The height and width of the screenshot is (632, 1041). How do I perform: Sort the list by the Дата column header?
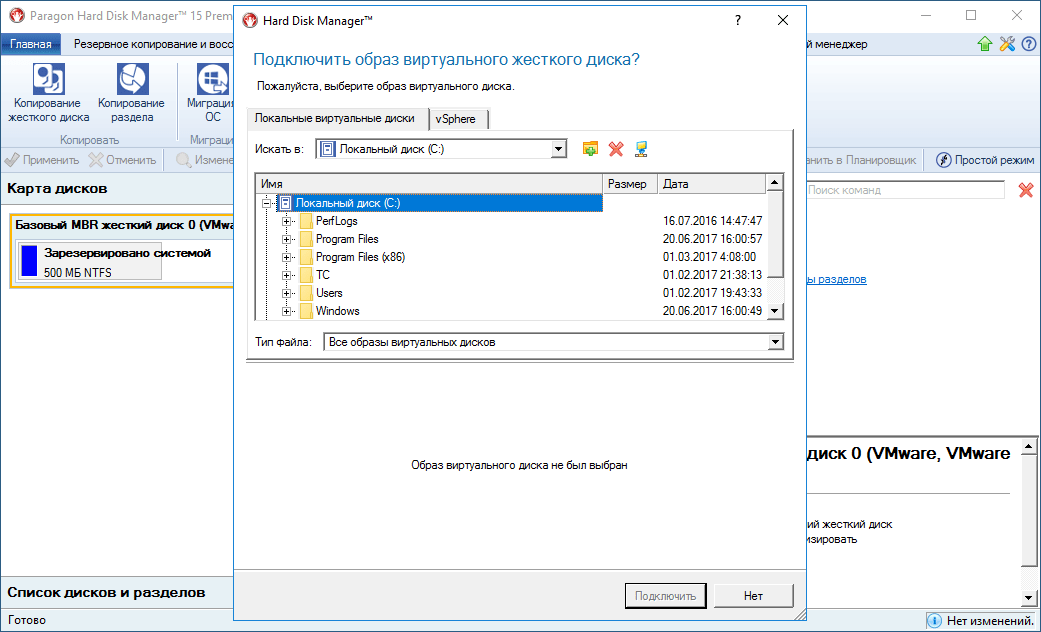[711, 184]
